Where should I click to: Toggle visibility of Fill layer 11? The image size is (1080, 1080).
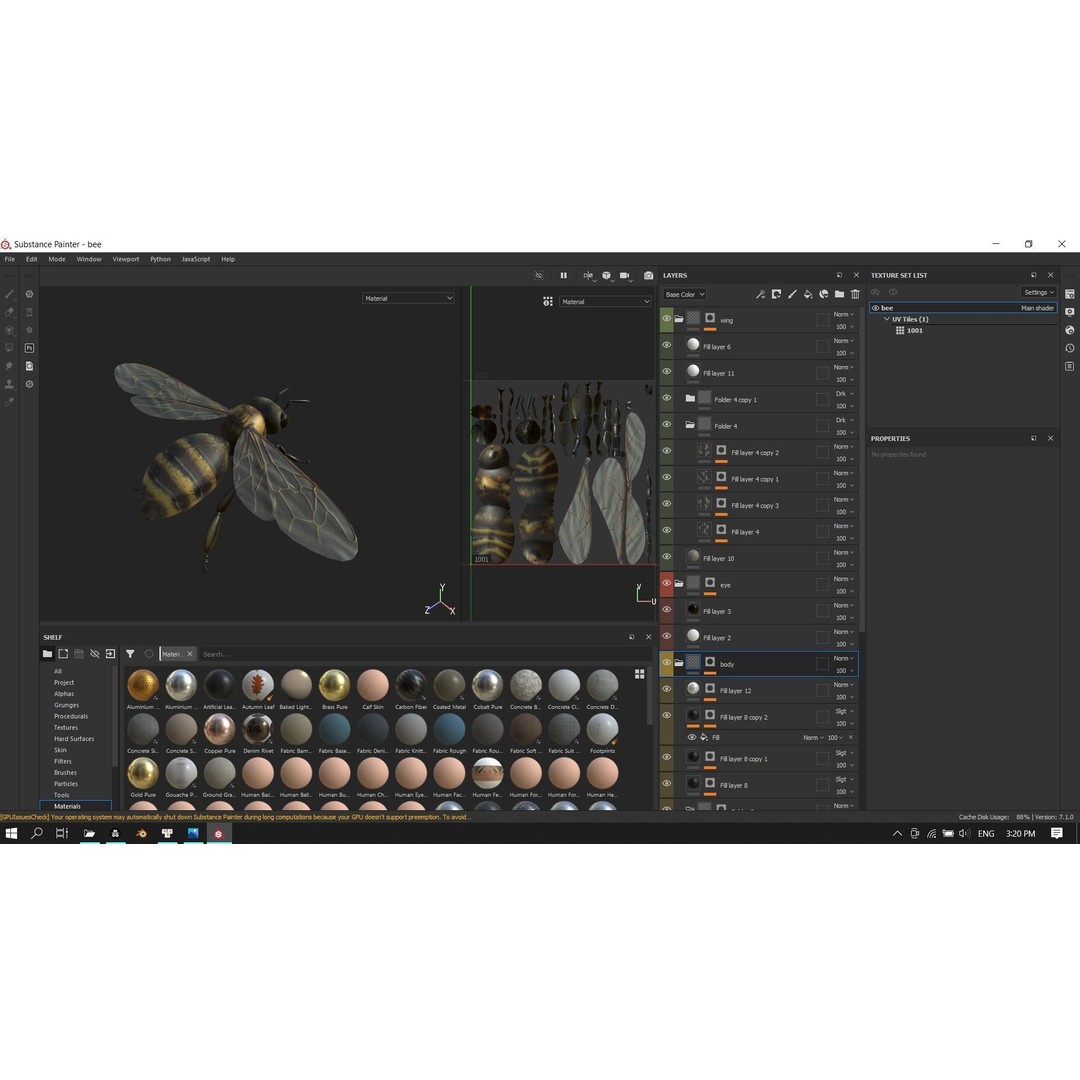pos(666,372)
